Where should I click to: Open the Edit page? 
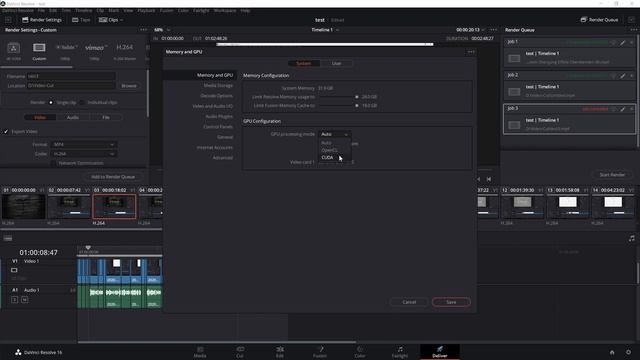[280, 352]
